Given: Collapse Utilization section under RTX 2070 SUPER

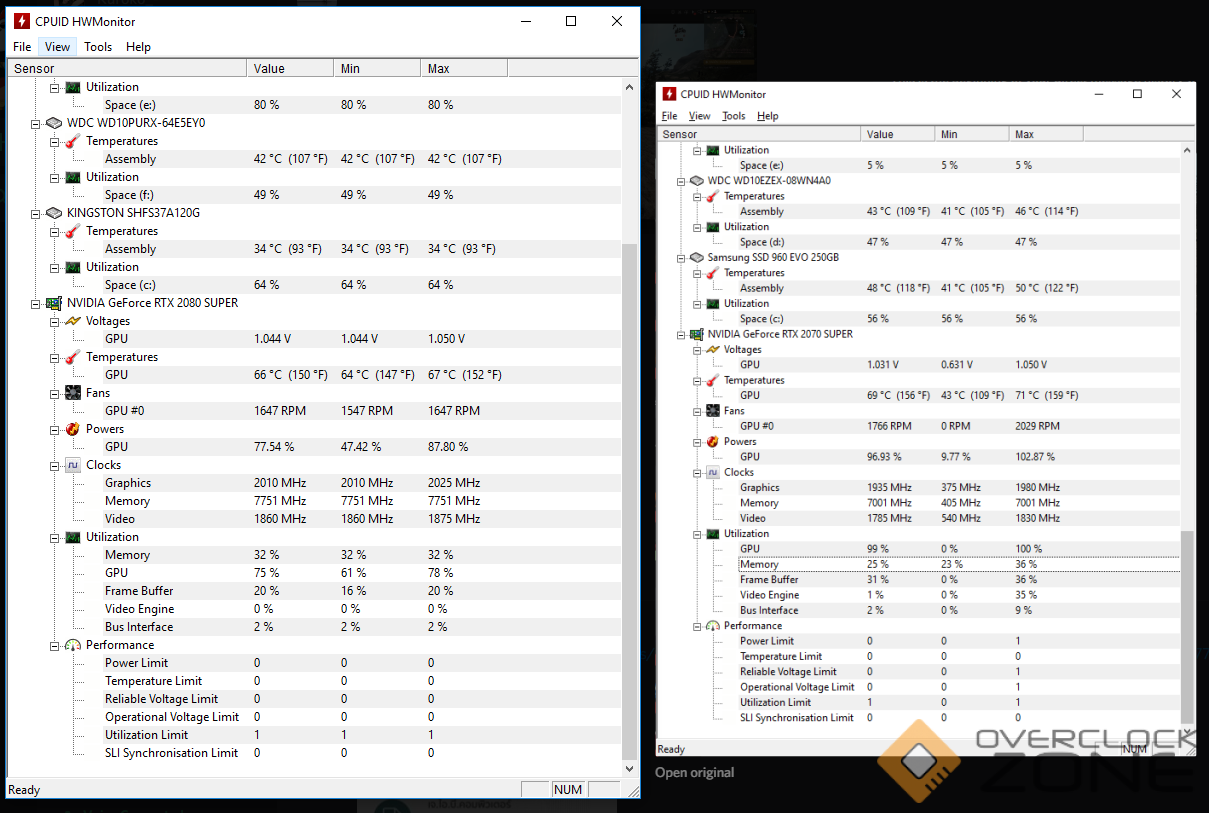Looking at the screenshot, I should coord(697,534).
